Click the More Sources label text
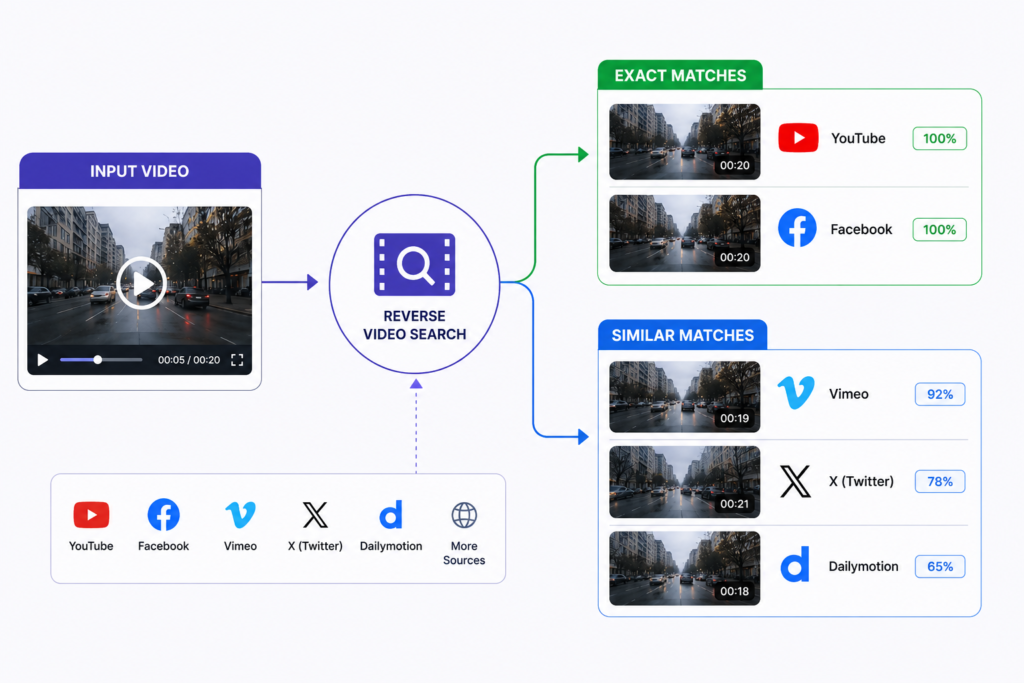The image size is (1024, 683). pyautogui.click(x=464, y=553)
